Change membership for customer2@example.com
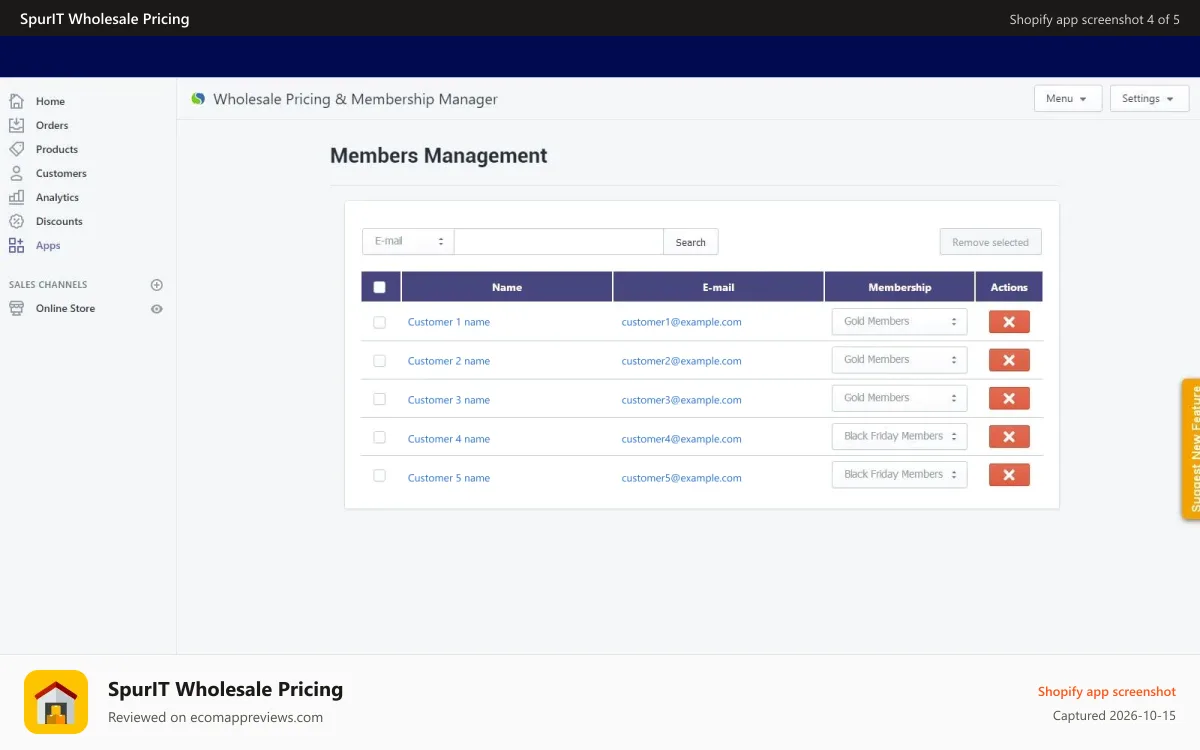 click(x=899, y=360)
